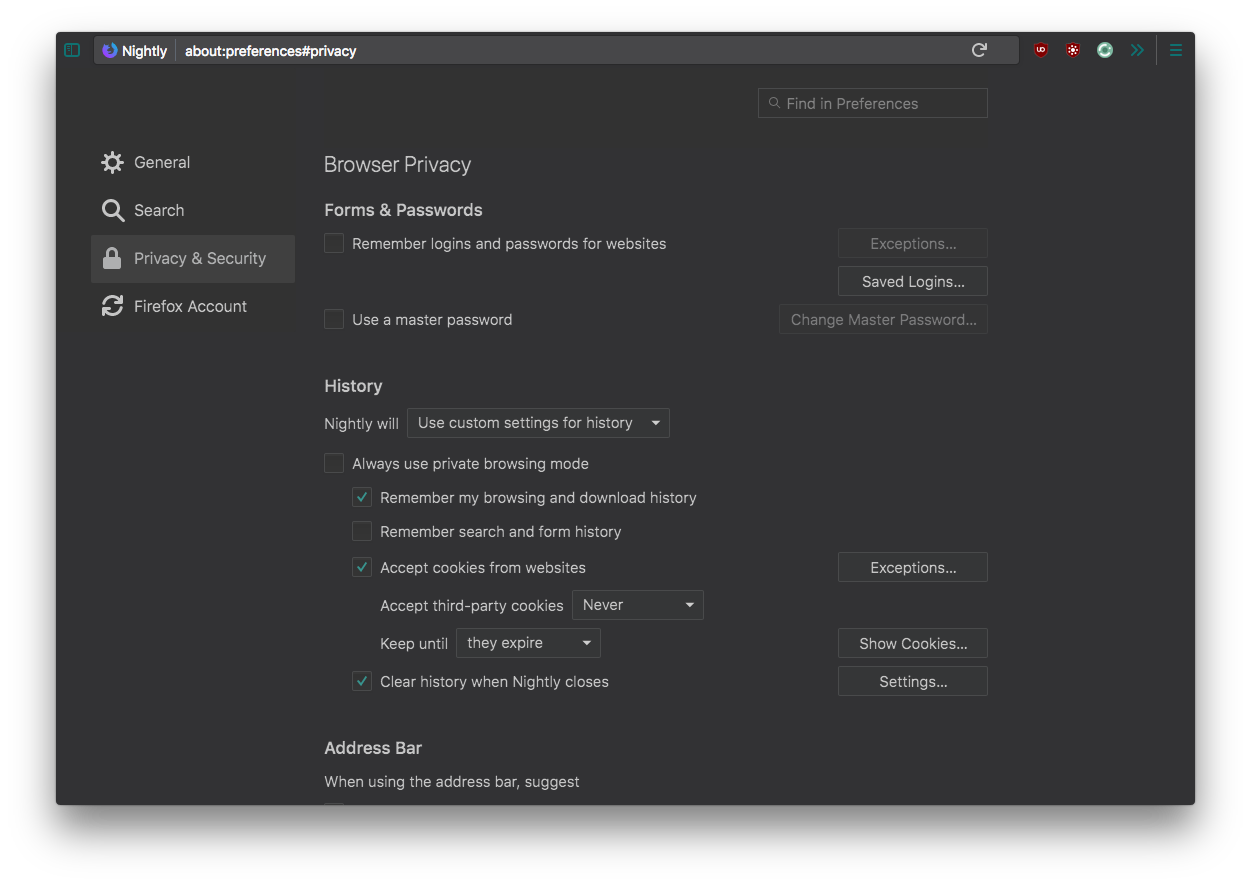Click the History section heading
Viewport: 1251px width, 885px height.
click(353, 386)
